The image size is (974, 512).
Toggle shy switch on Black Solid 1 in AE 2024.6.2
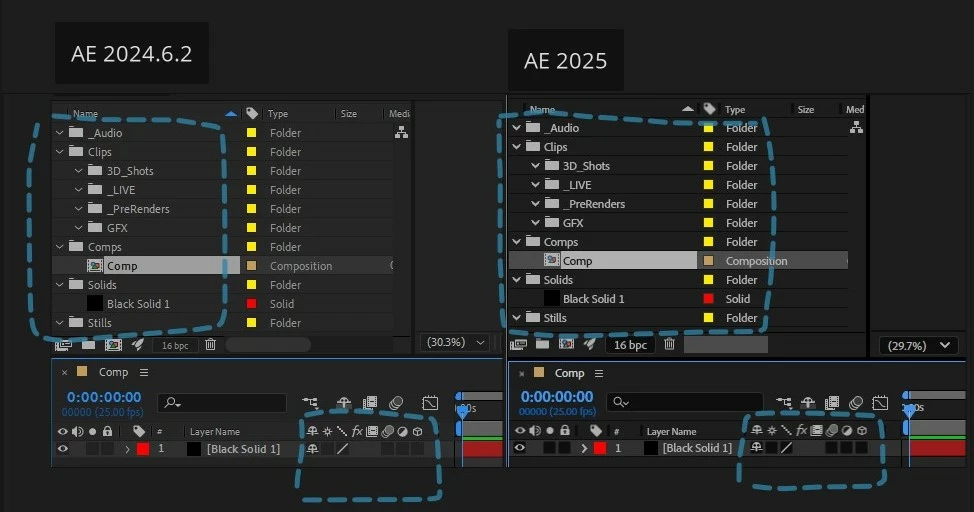(312, 448)
